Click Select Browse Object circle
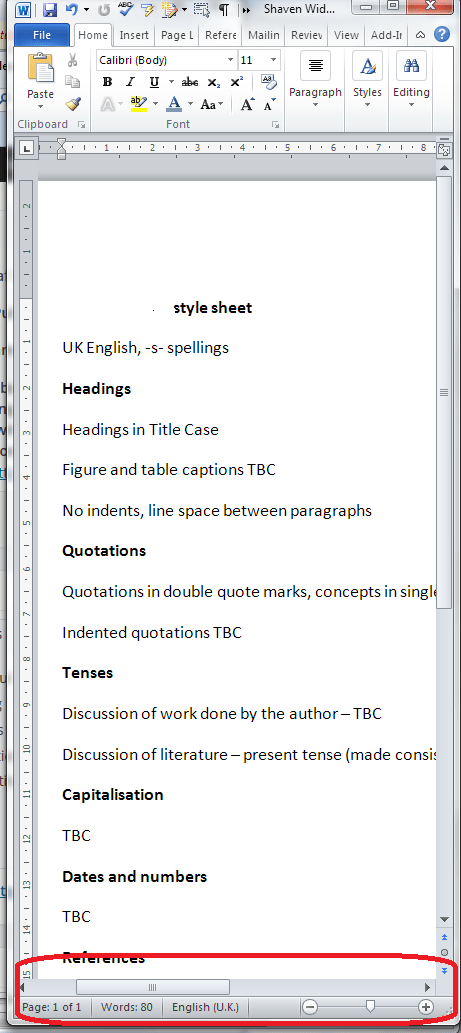461x1033 pixels. click(x=444, y=953)
